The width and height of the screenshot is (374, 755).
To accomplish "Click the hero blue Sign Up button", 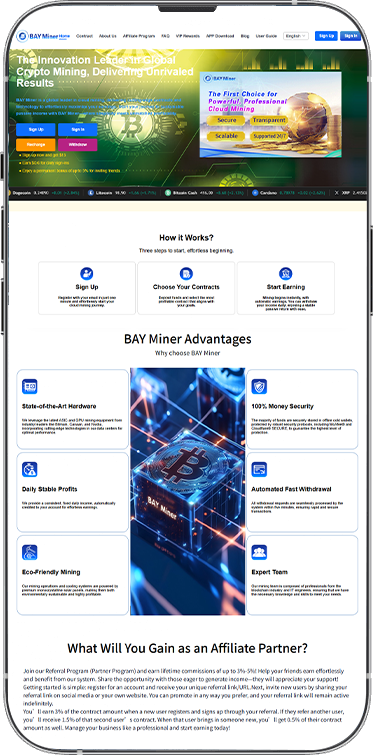I will pyautogui.click(x=36, y=130).
